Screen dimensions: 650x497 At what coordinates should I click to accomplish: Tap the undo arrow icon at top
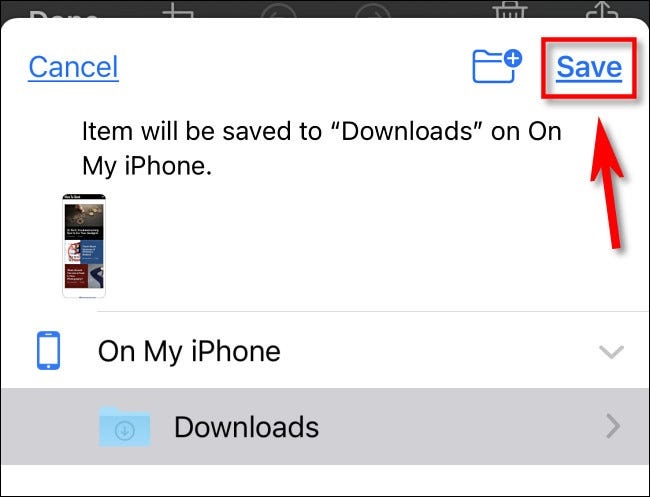279,11
